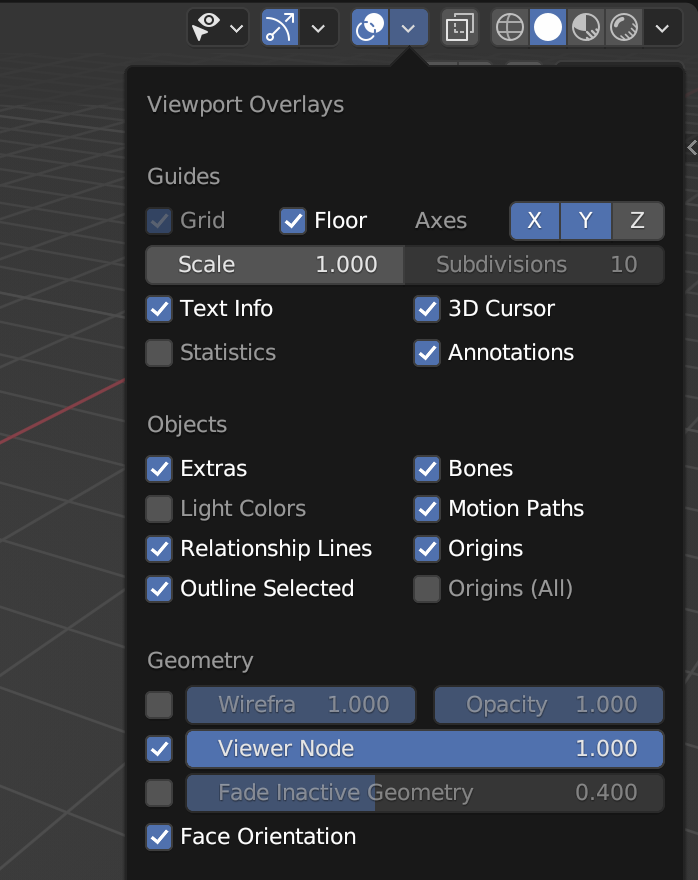Click the selectability and visibility eye icon

205,27
